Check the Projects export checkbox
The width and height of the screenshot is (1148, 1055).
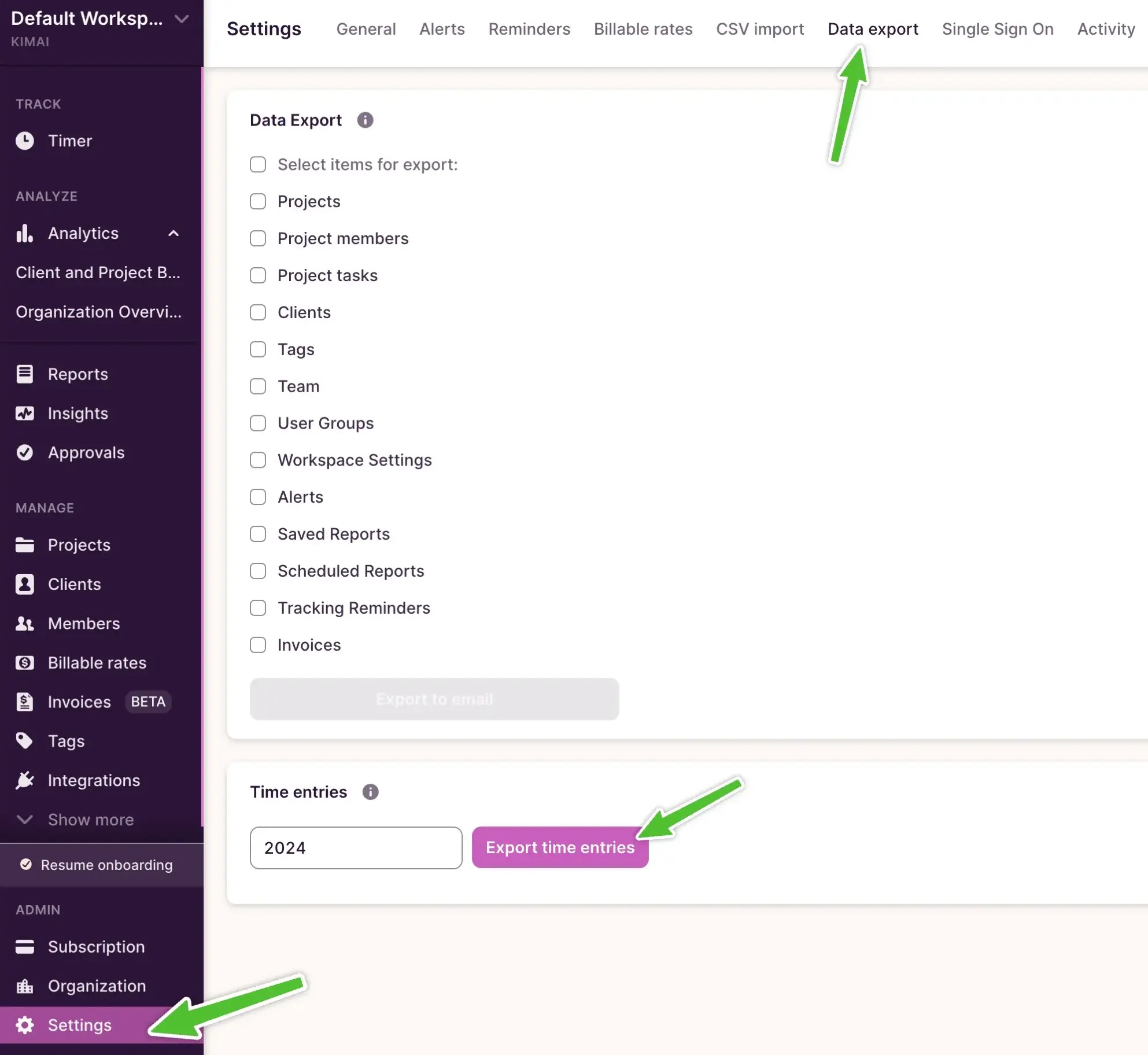258,201
